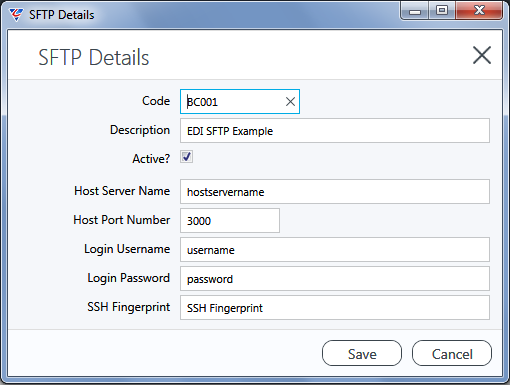Click into the Host Server Name field
510x385 pixels.
tap(335, 192)
